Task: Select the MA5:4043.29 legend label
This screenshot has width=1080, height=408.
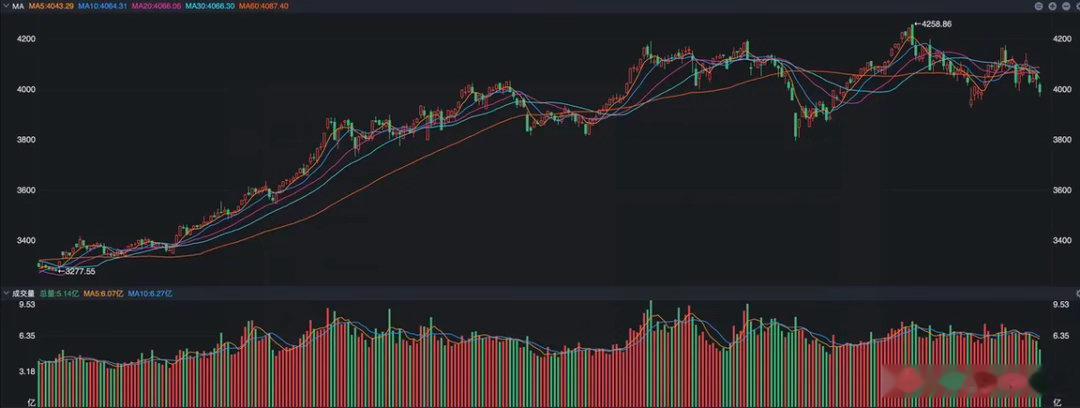Action: [x=51, y=6]
